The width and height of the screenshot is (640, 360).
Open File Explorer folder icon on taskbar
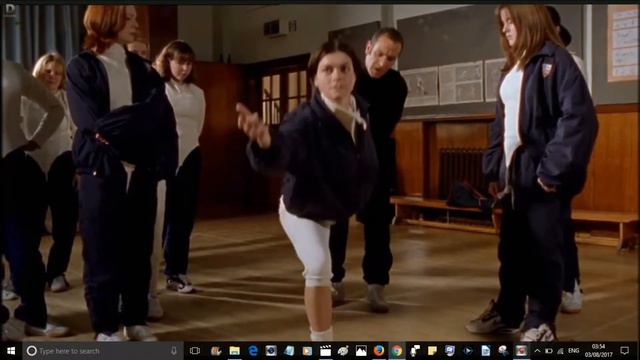point(234,351)
